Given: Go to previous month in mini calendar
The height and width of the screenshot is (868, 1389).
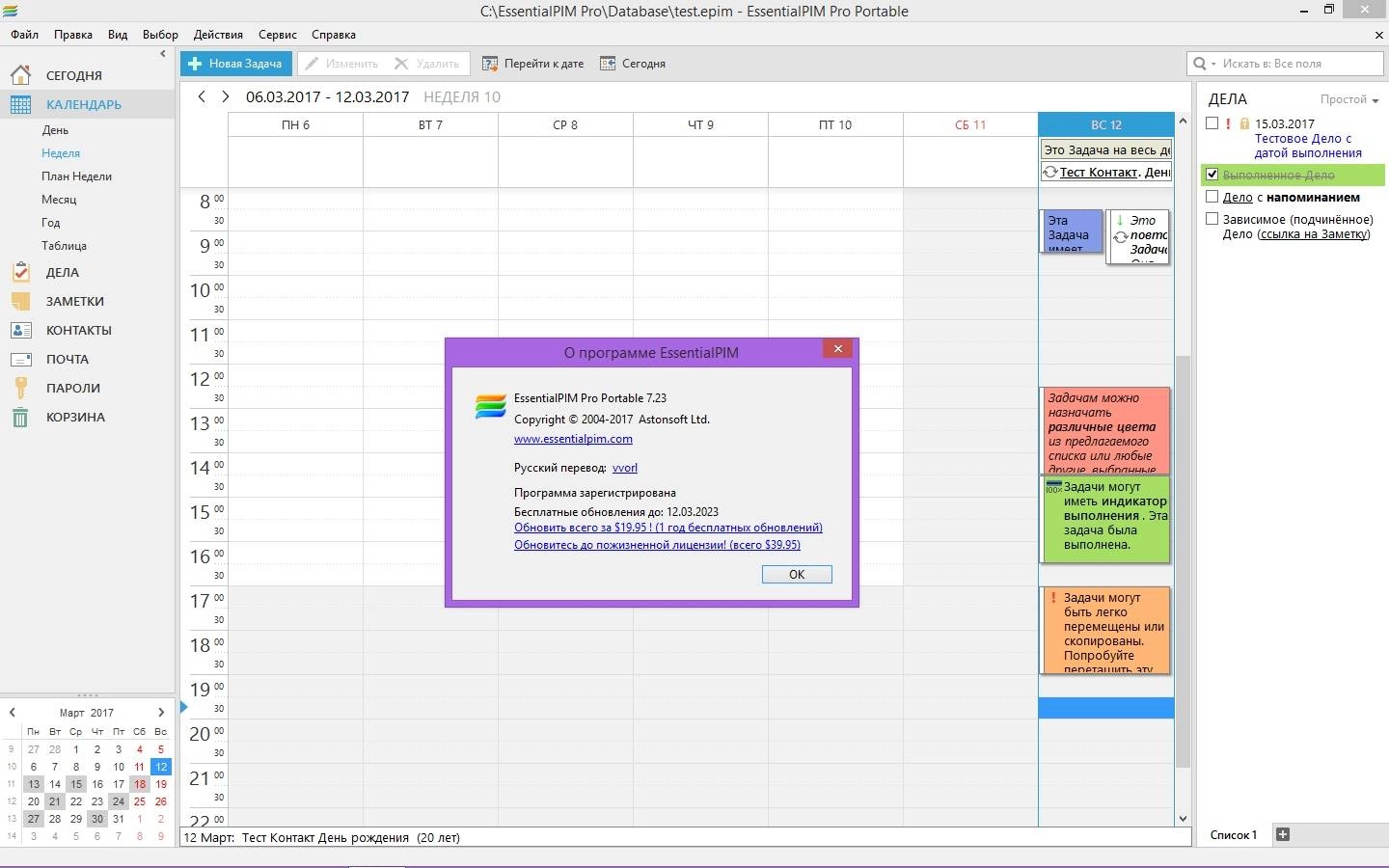Looking at the screenshot, I should tap(13, 713).
